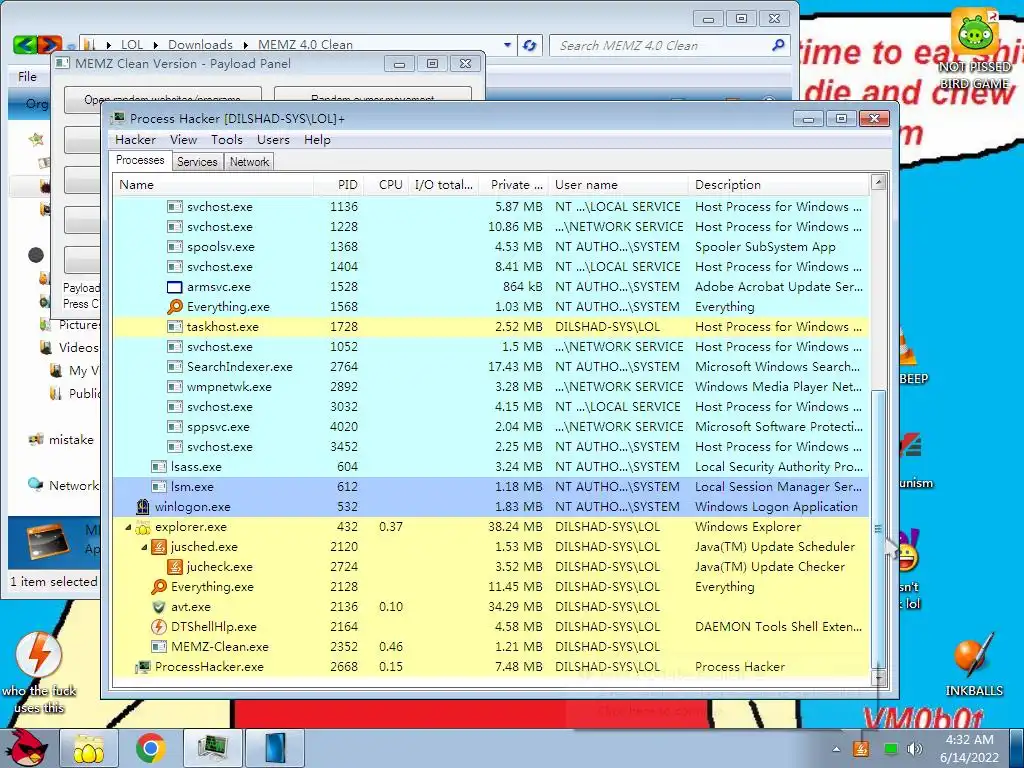Select the lsm.exe process row

pos(491,487)
